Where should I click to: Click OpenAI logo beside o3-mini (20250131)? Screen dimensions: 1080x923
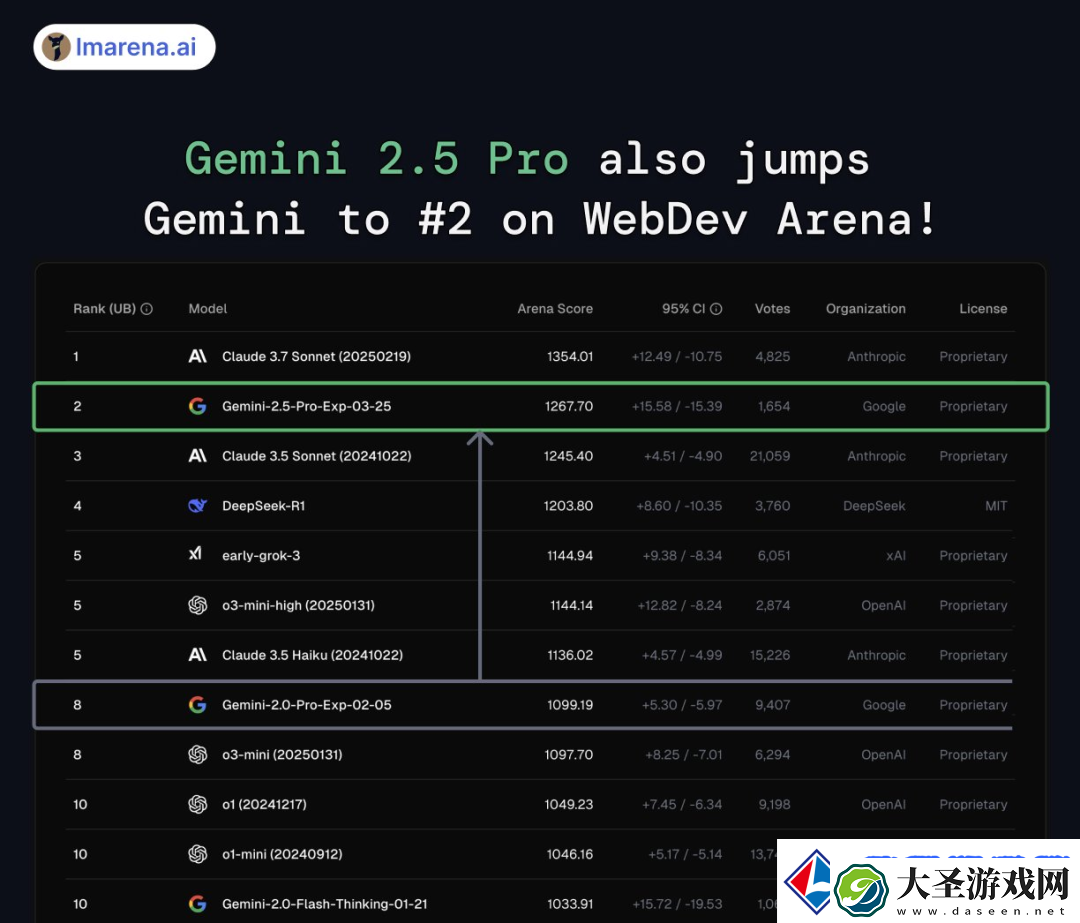point(198,755)
